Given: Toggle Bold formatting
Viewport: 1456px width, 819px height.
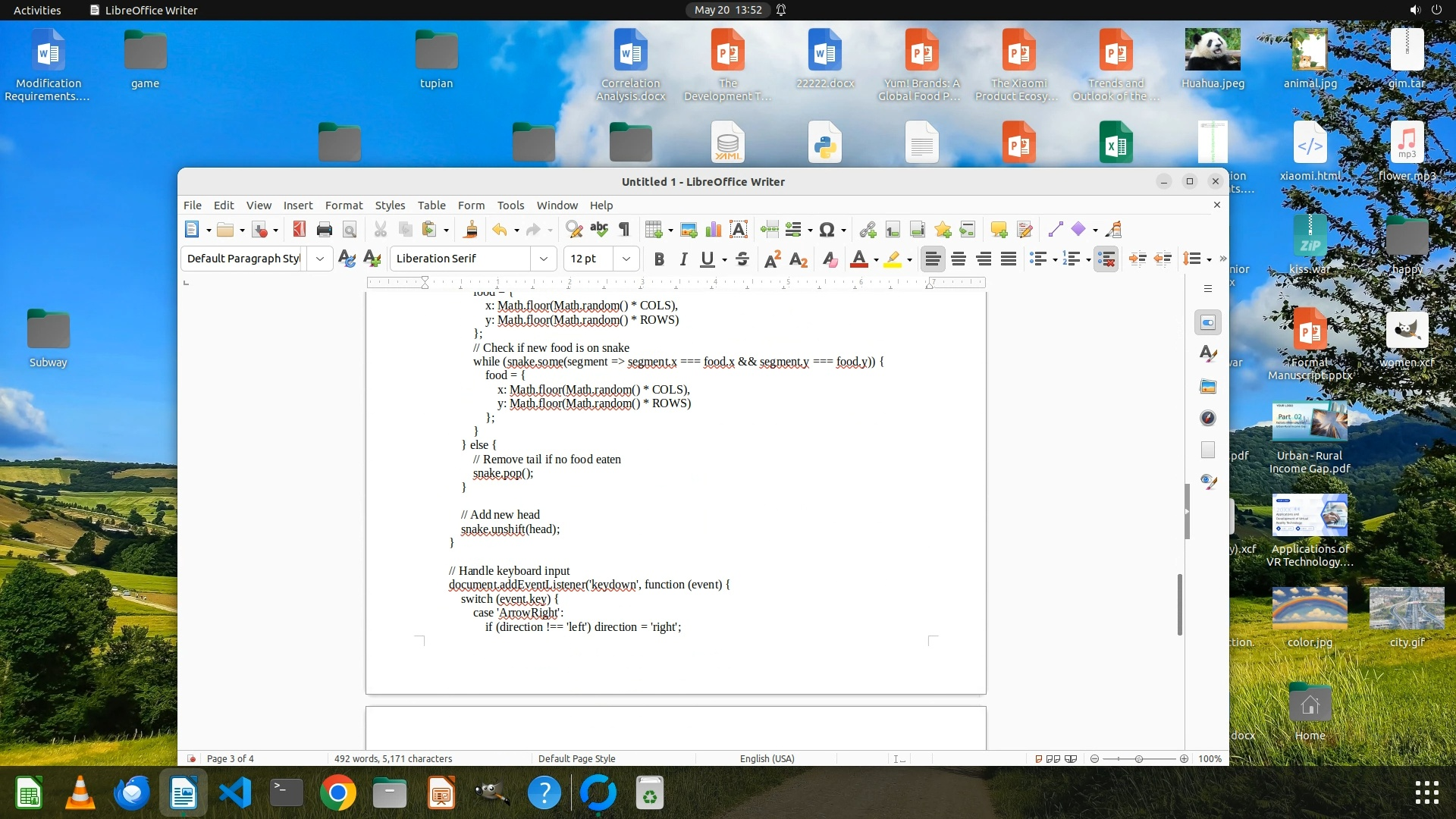Looking at the screenshot, I should (659, 259).
